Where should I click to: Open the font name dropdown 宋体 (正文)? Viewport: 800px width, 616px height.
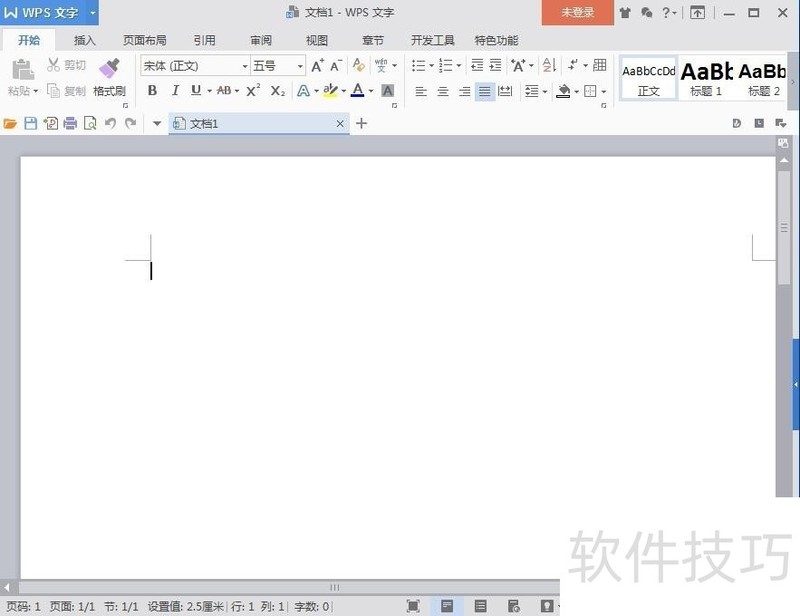[x=194, y=66]
